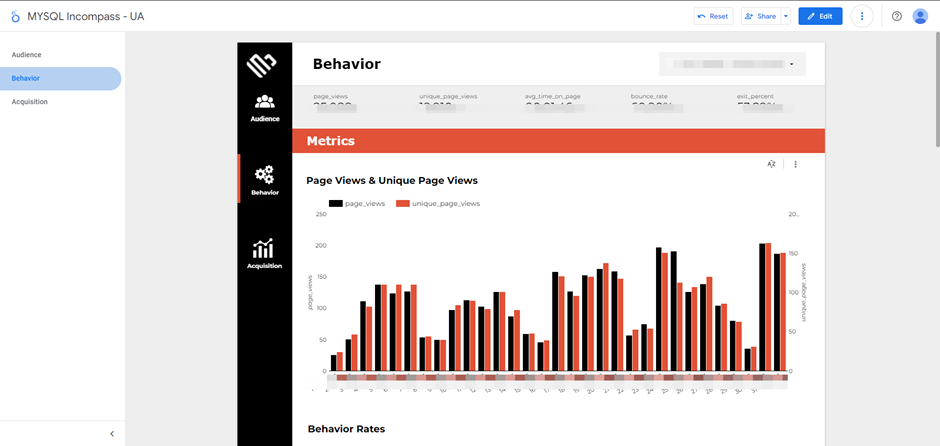Click the Acquisition chart icon in black panel
The height and width of the screenshot is (446, 940).
point(264,249)
